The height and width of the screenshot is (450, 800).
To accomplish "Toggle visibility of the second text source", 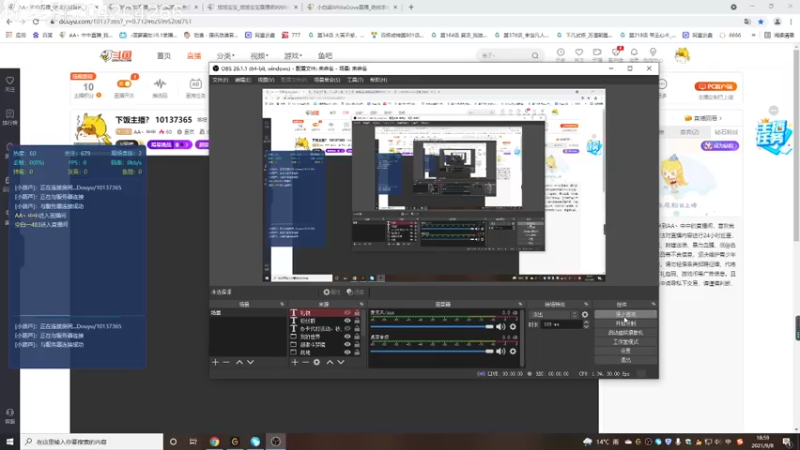I will click(x=347, y=321).
